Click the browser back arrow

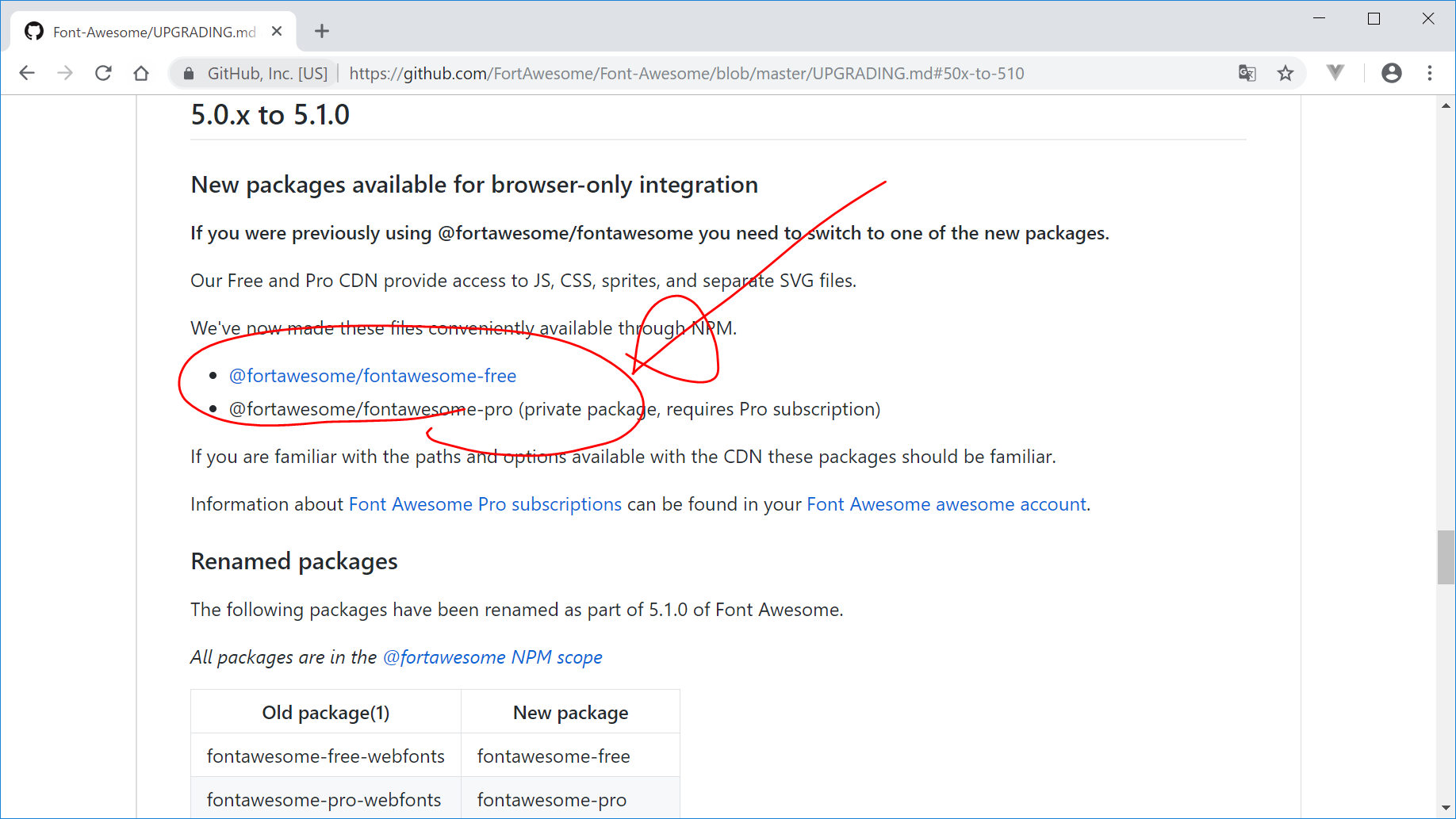27,73
